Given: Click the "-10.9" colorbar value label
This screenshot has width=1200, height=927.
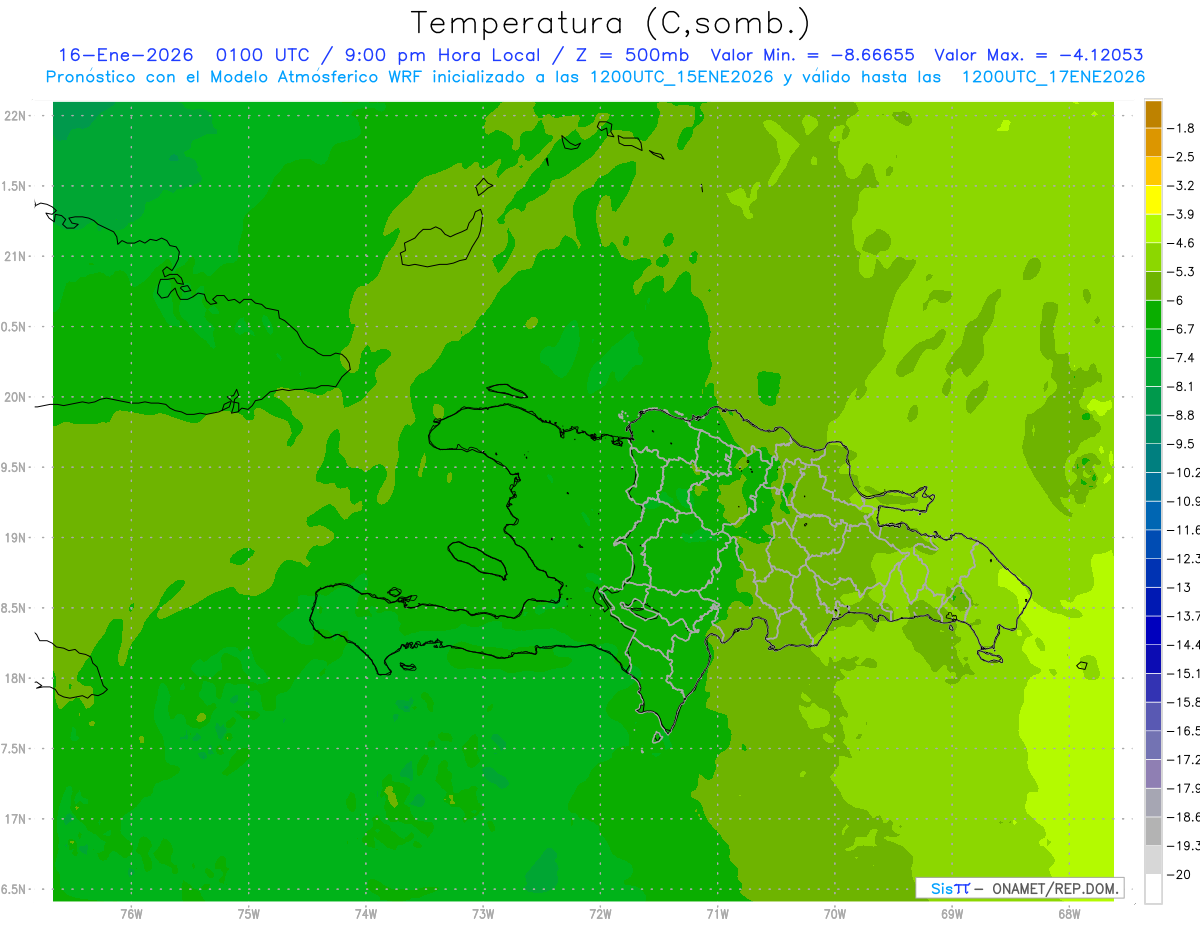Looking at the screenshot, I should point(1184,501).
